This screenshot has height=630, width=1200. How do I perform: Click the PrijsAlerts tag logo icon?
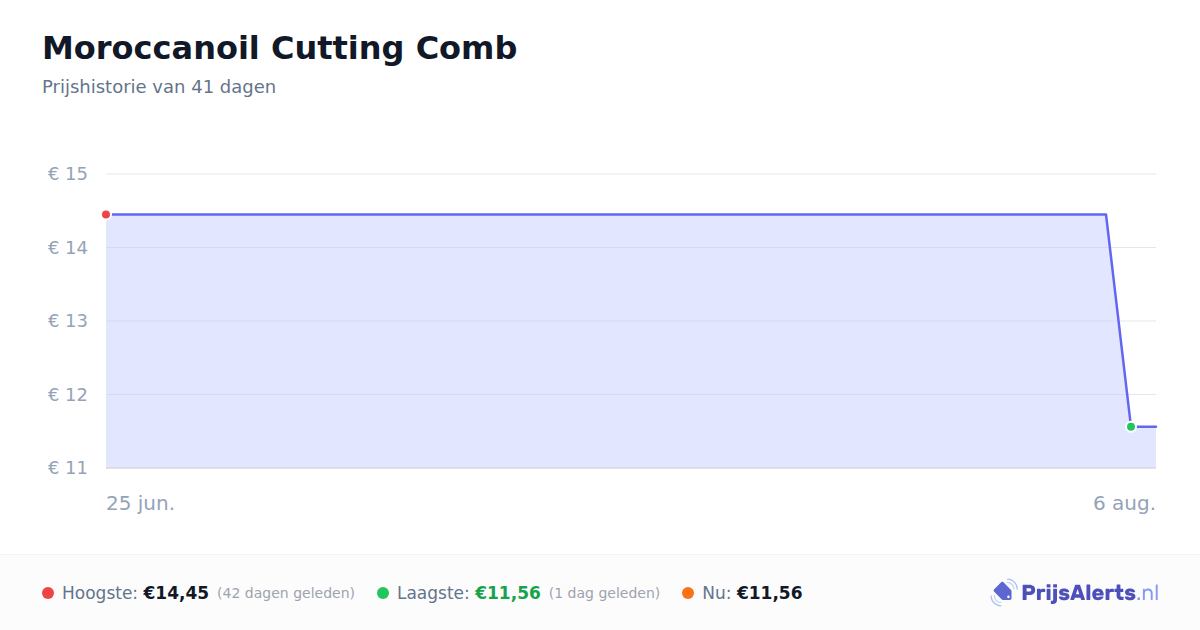tap(1004, 593)
